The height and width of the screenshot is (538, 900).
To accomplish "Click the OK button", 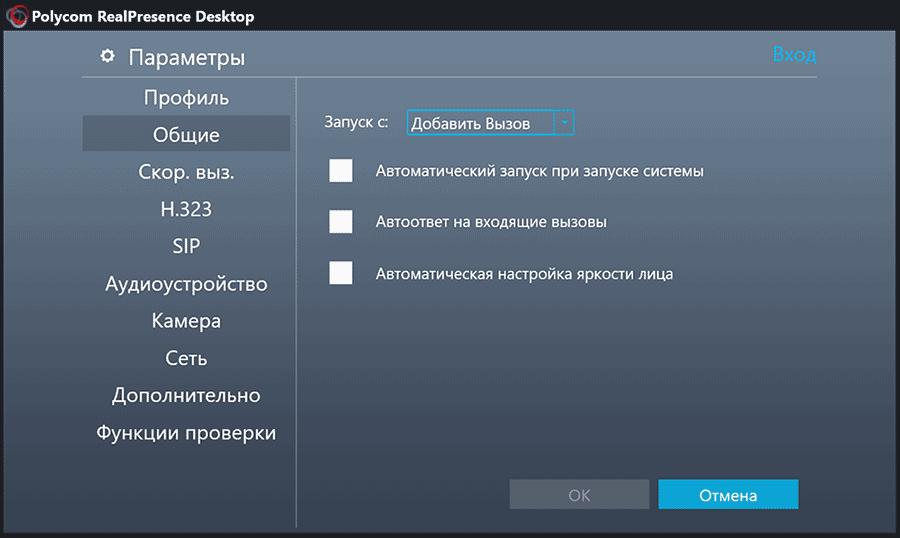I will [579, 494].
